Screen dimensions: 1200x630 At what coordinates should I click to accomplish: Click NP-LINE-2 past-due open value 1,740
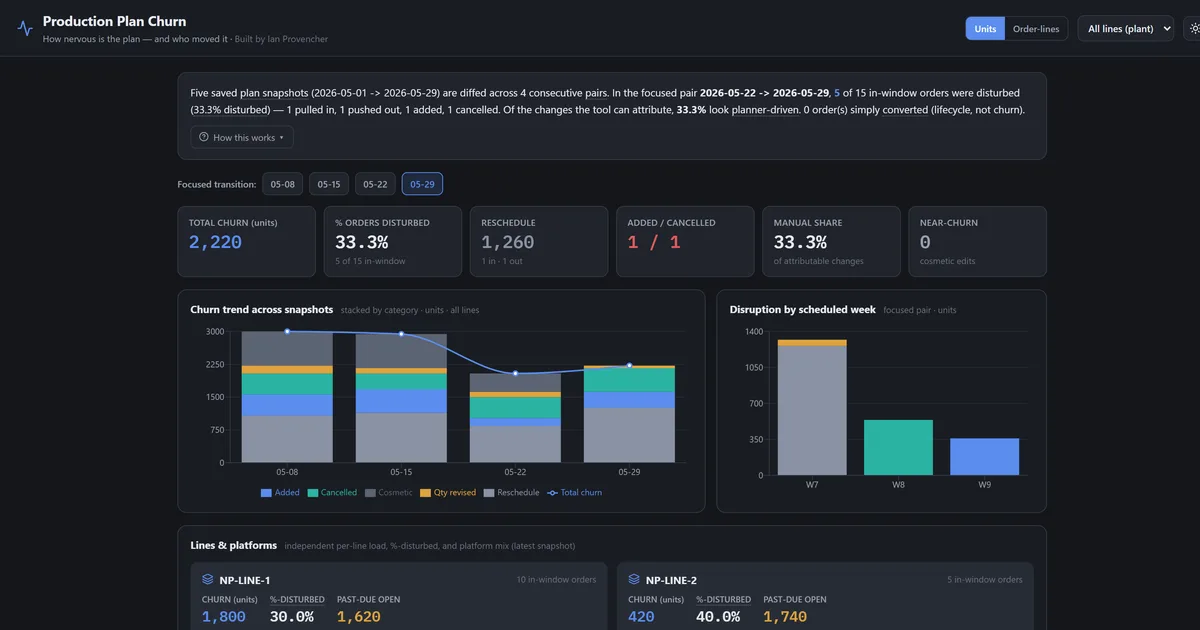click(785, 617)
